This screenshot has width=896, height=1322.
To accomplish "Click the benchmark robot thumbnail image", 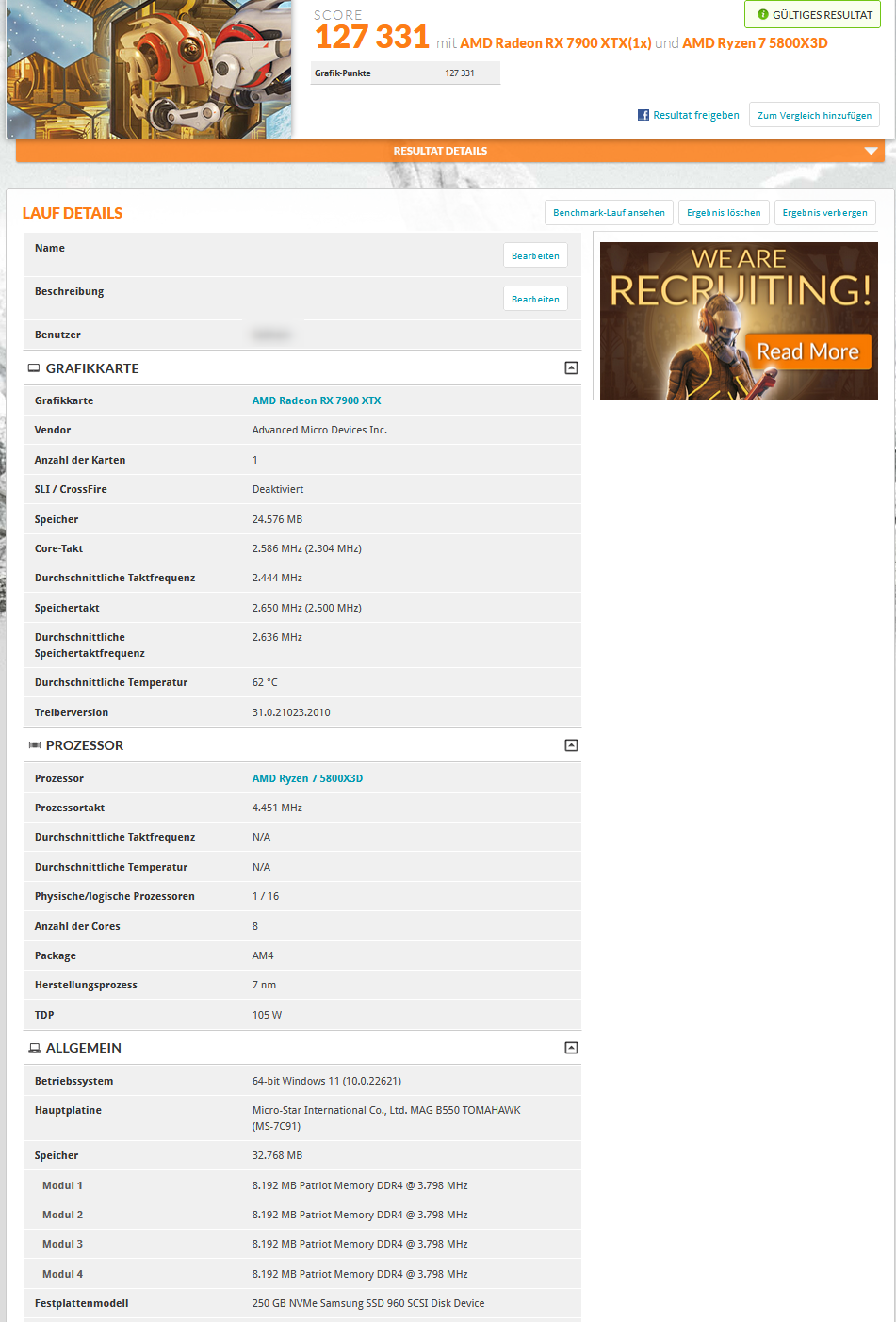I will coord(149,68).
